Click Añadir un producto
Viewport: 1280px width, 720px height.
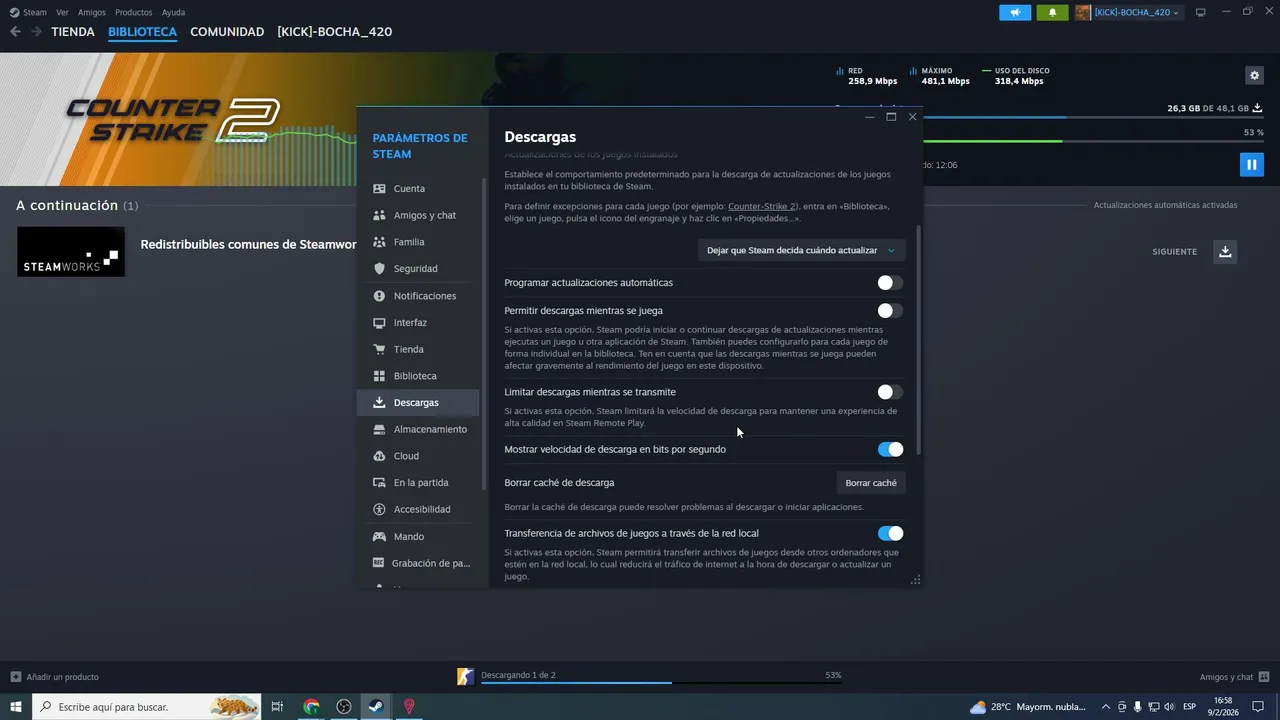(x=55, y=677)
